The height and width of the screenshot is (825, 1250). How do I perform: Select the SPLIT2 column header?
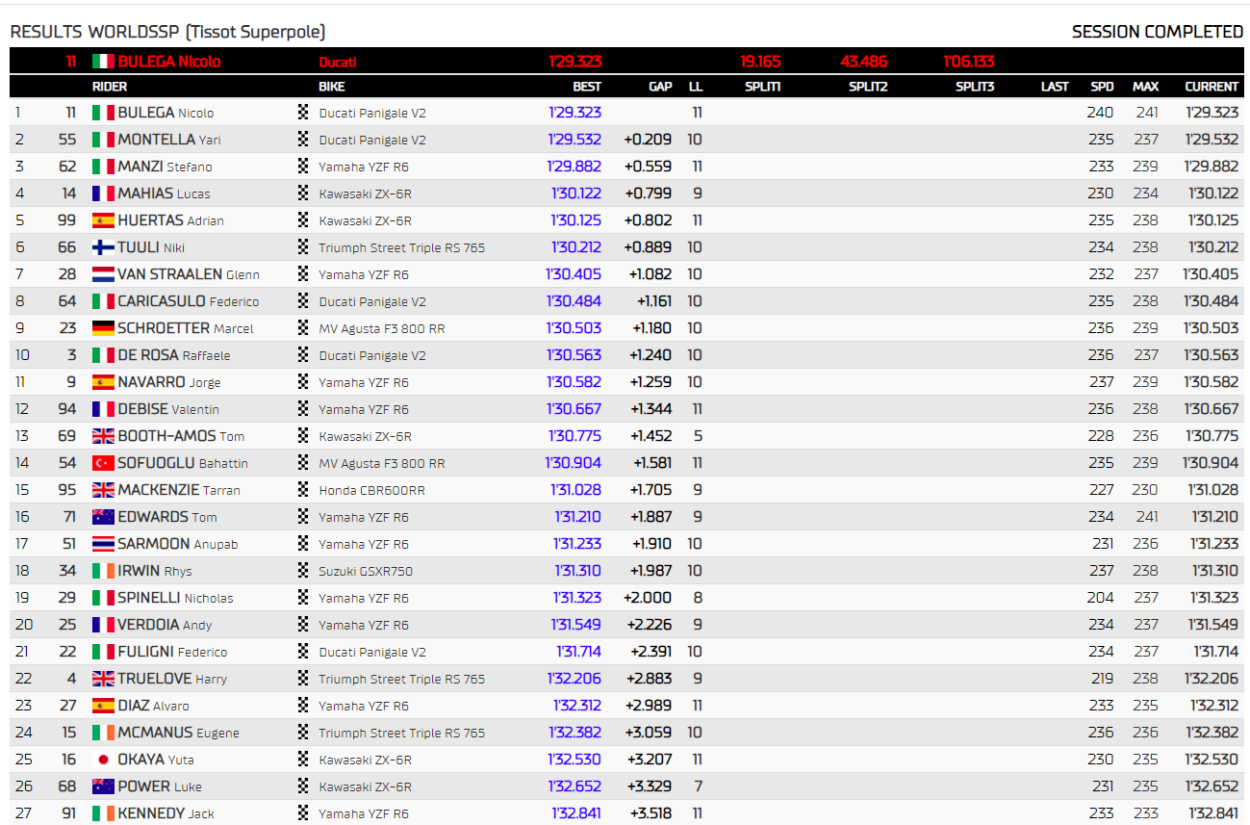868,87
